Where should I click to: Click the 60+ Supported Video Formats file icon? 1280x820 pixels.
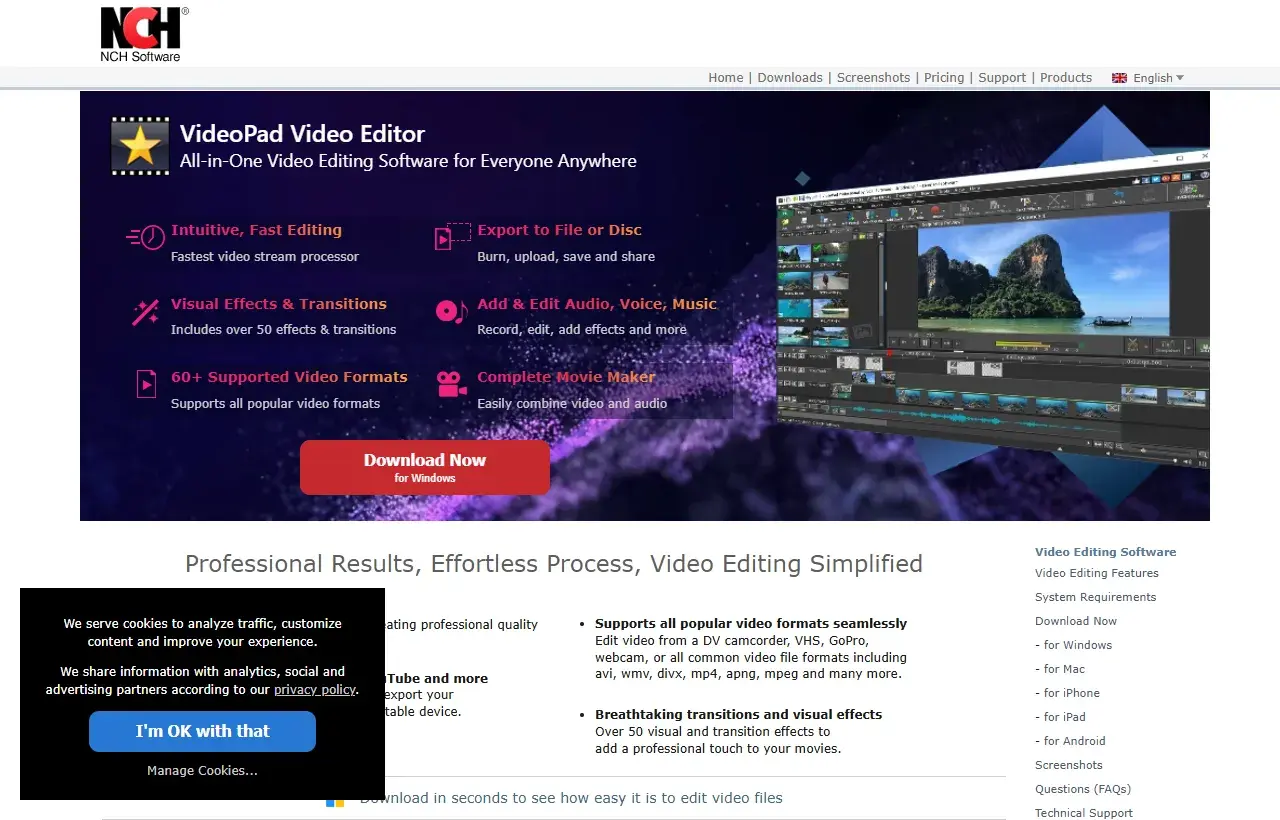(146, 384)
